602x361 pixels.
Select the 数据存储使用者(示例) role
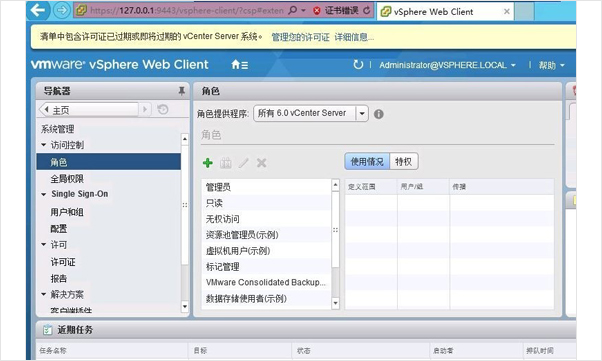(266, 298)
